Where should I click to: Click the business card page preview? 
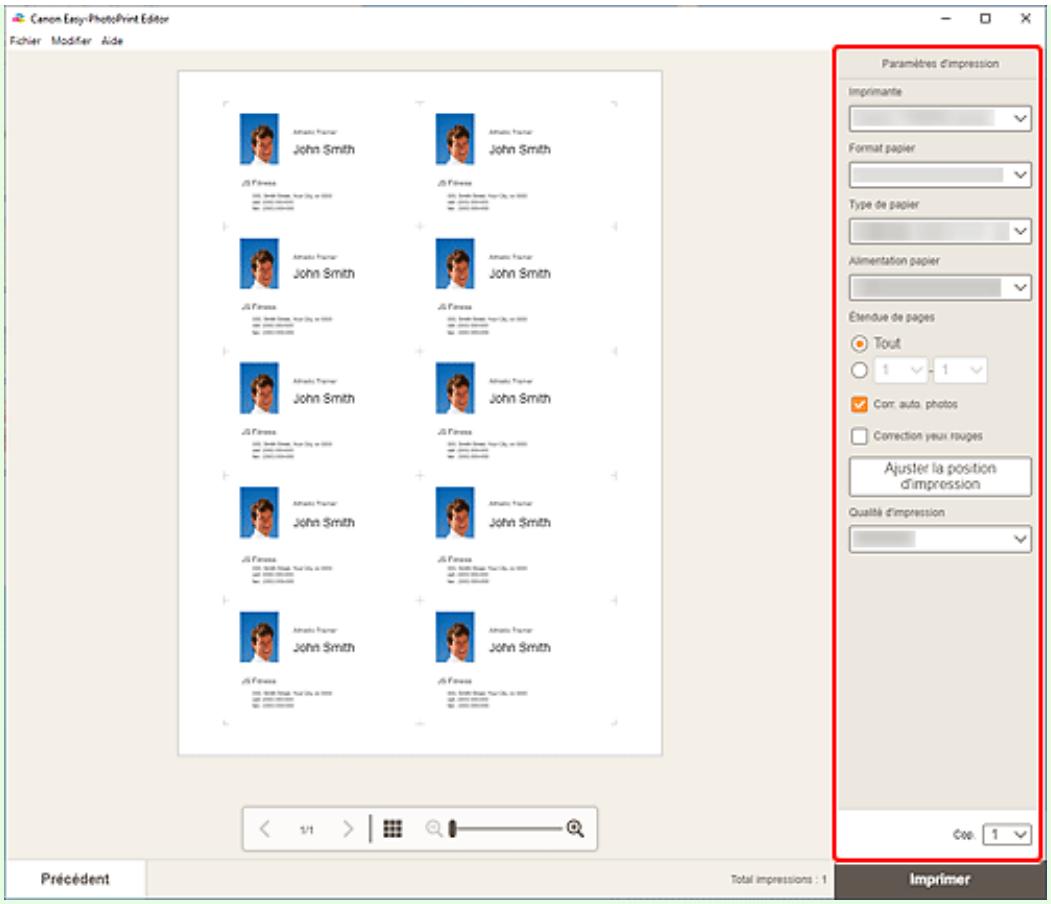coord(420,413)
